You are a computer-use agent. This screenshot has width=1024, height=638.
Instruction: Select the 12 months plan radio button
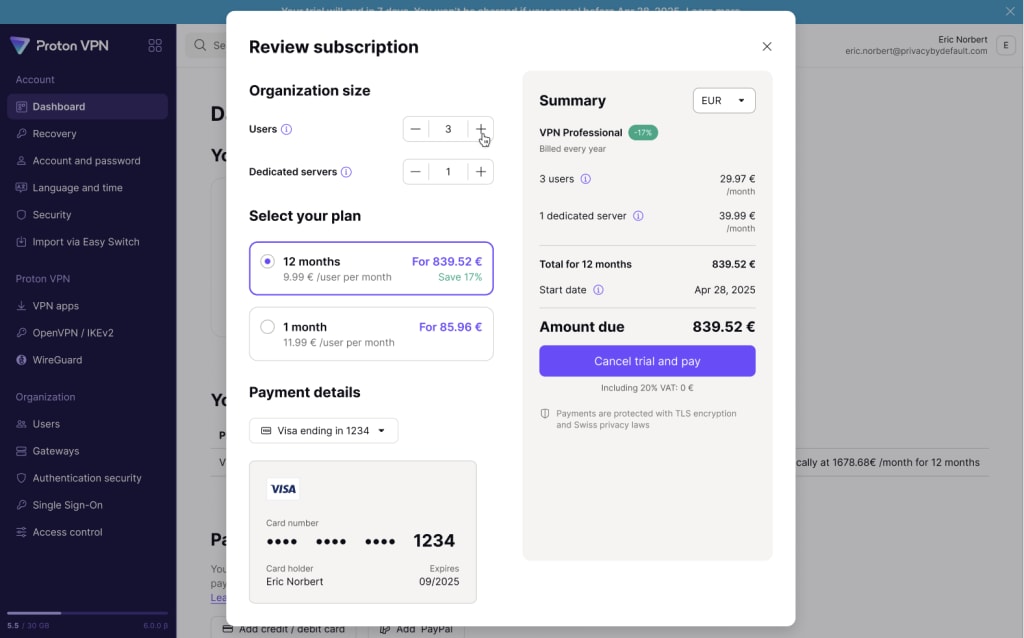267,261
